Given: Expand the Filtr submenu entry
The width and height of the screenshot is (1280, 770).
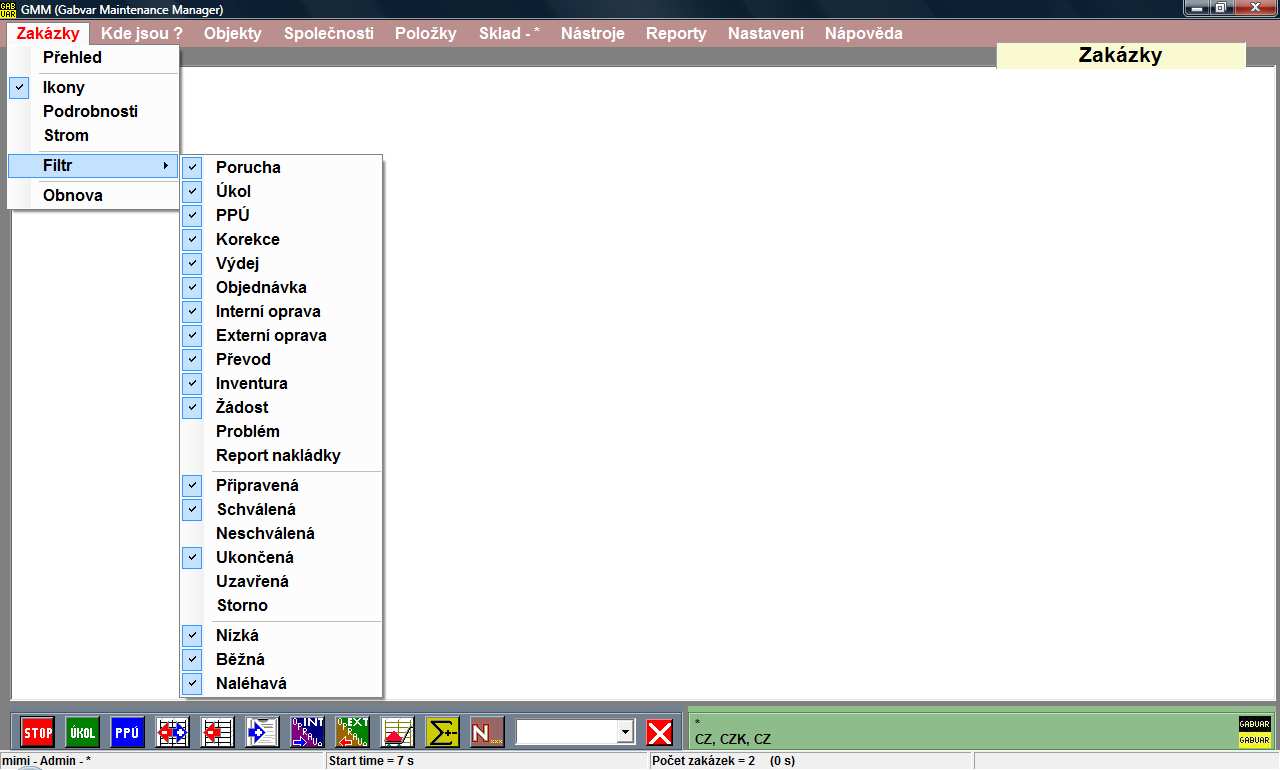Looking at the screenshot, I should [x=93, y=165].
